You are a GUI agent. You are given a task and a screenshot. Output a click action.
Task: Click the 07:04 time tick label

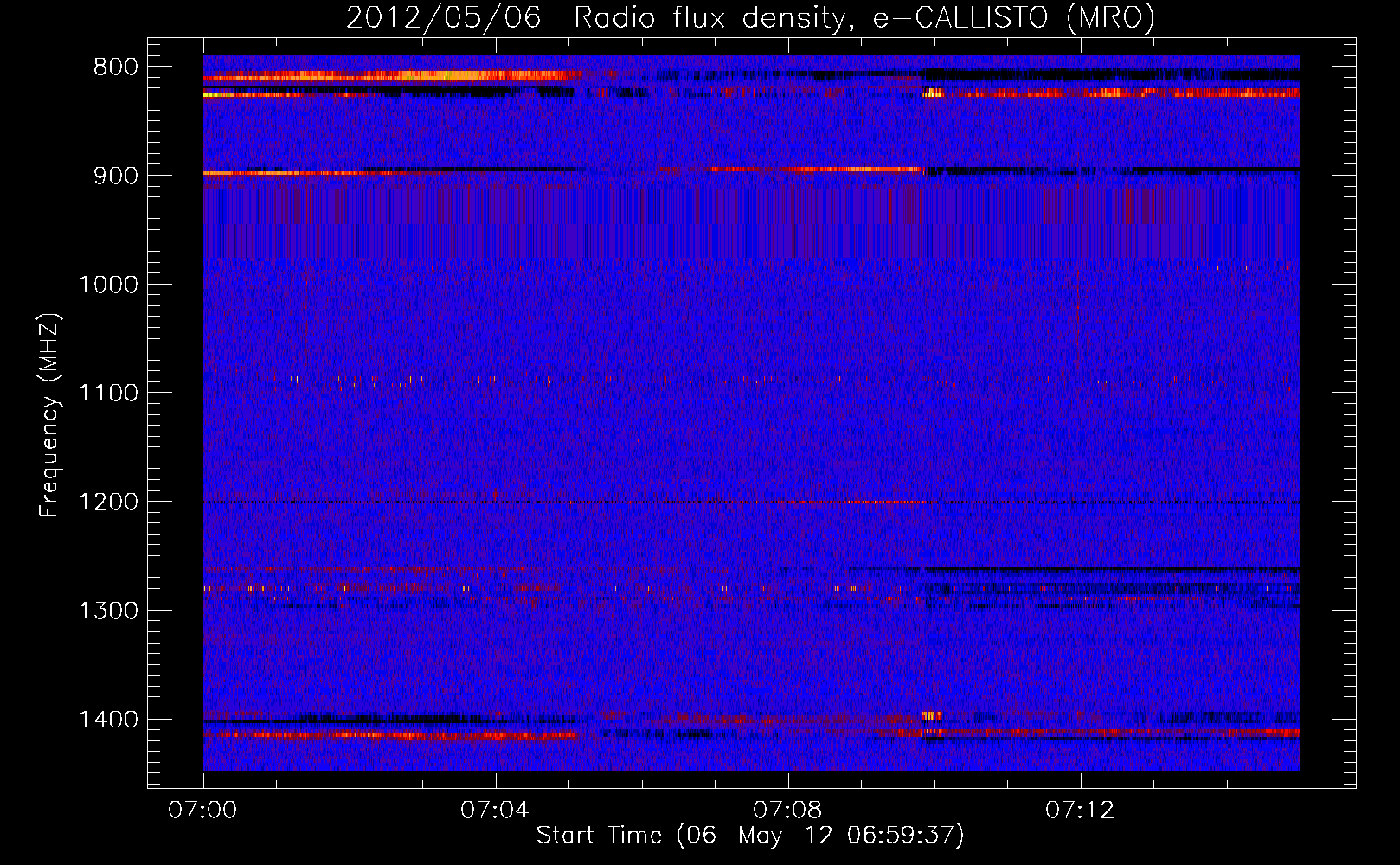[x=495, y=811]
